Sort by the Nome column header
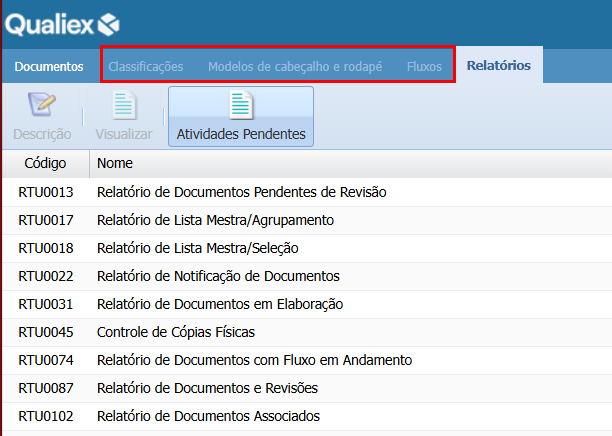612x436 pixels. pos(115,163)
